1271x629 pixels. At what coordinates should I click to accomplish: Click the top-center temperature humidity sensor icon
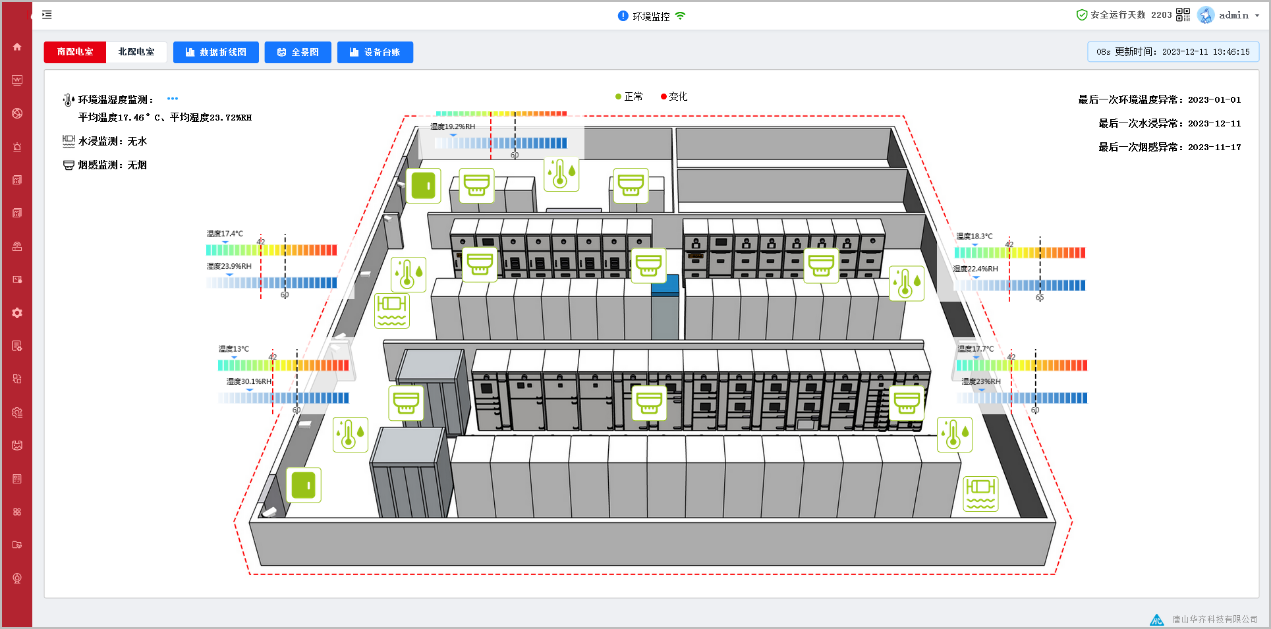560,173
